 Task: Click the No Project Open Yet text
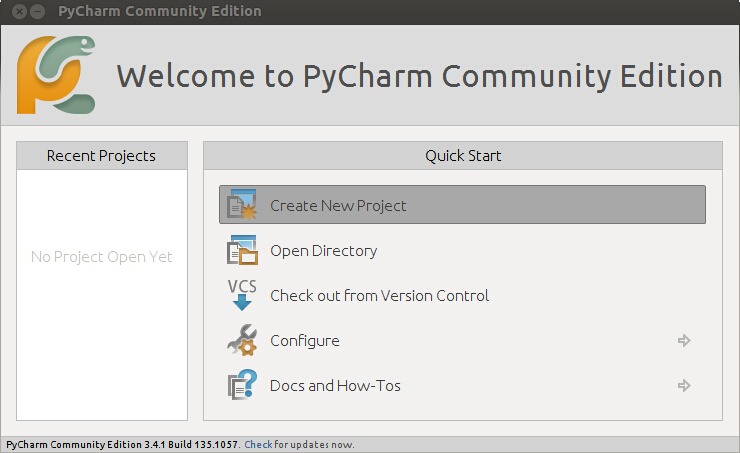(x=101, y=257)
